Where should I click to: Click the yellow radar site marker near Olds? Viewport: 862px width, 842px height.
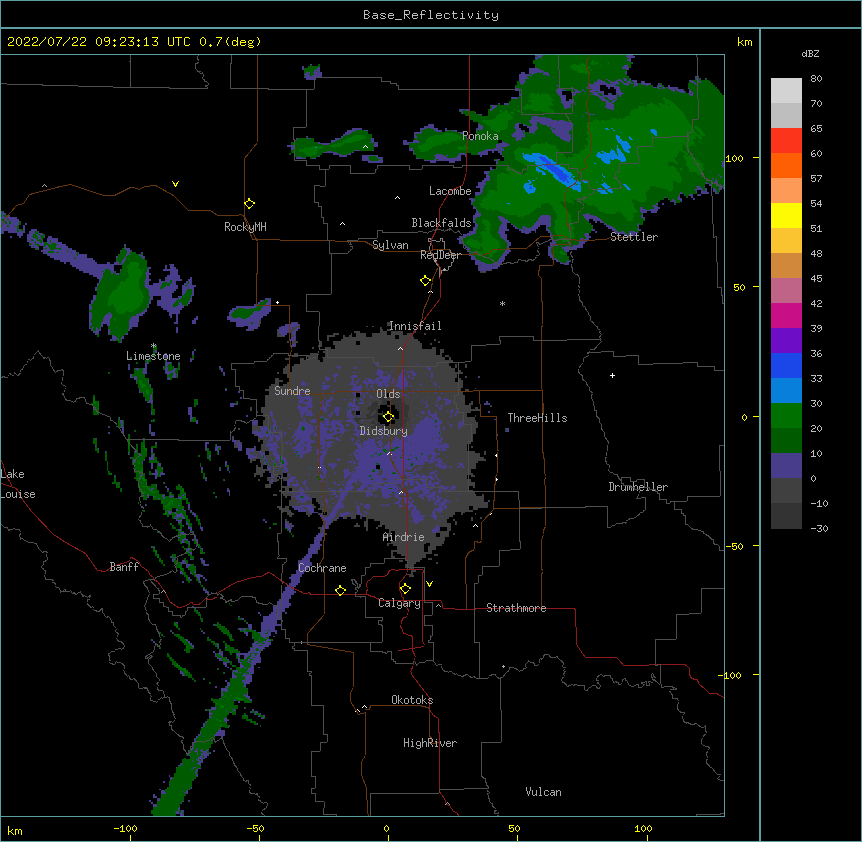388,417
